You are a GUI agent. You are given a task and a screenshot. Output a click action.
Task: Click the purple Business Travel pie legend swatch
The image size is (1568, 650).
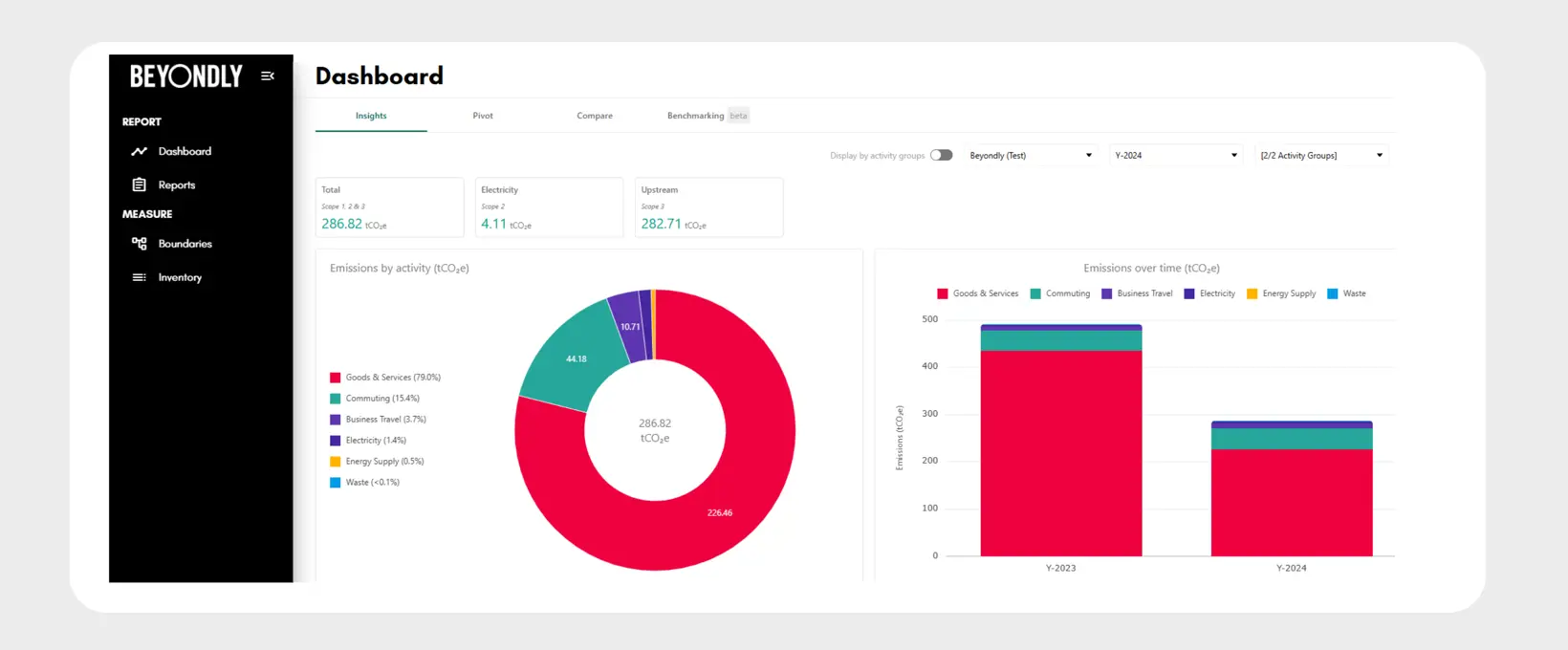[336, 420]
